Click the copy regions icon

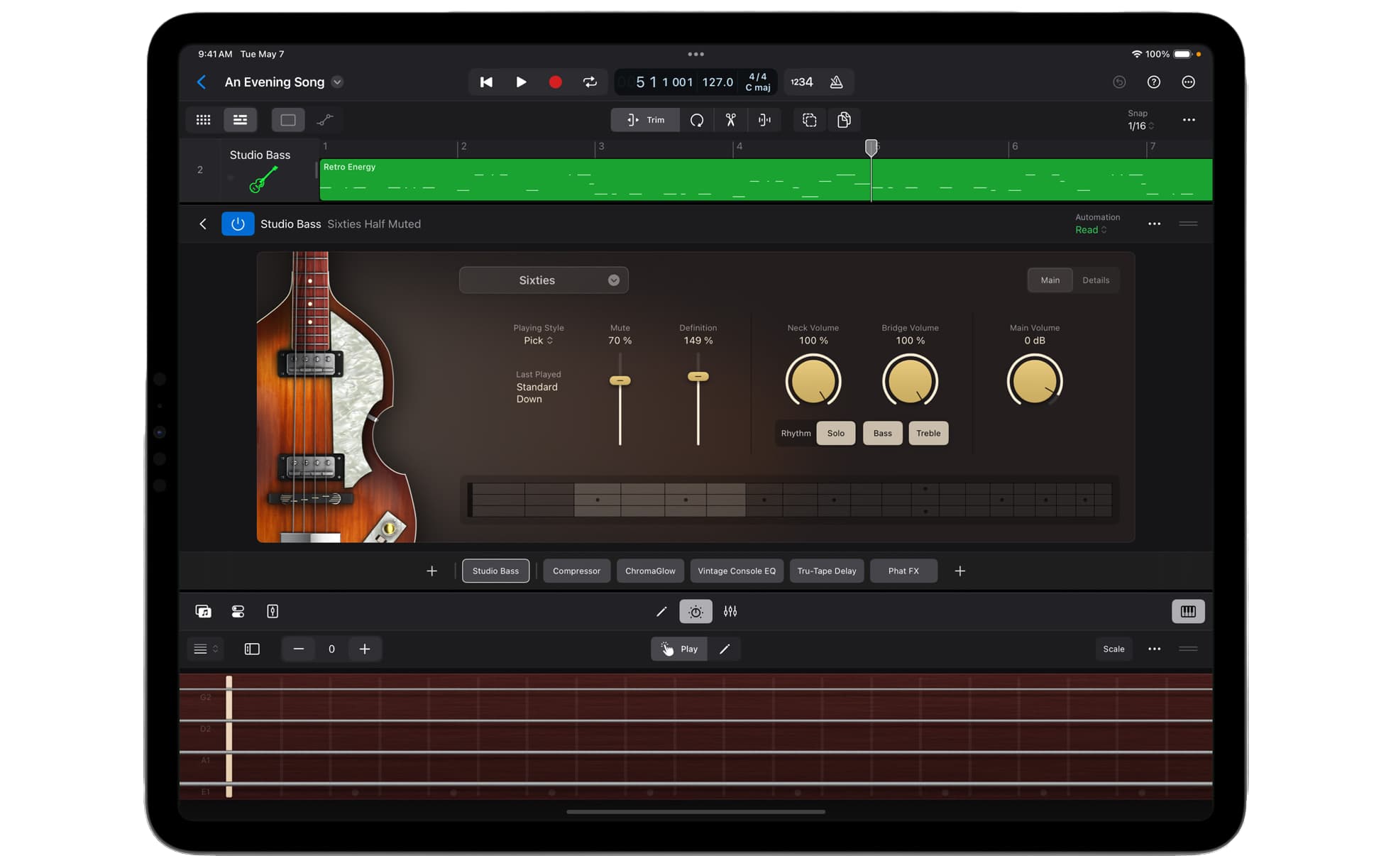844,120
